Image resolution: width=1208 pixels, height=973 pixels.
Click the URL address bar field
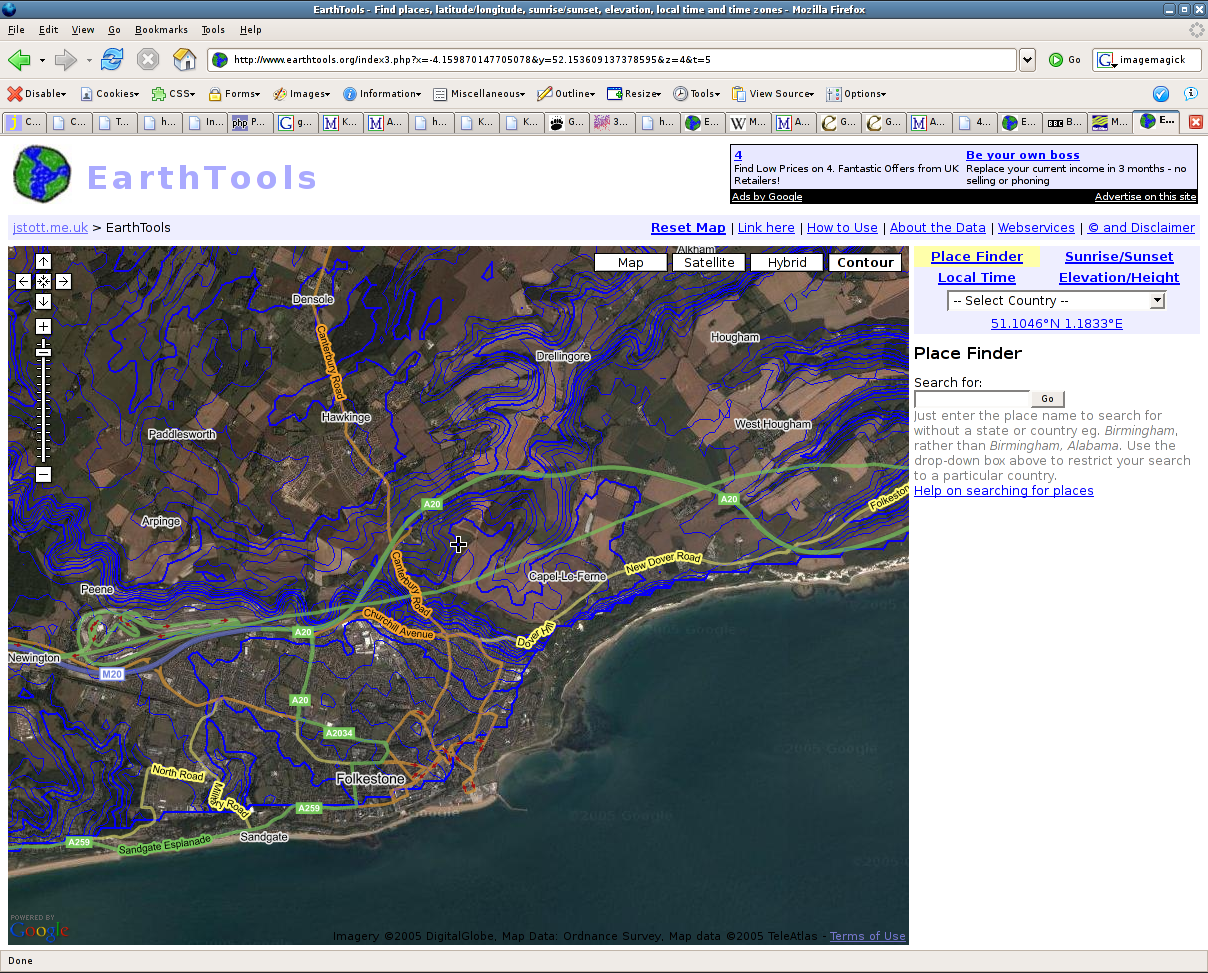click(614, 60)
